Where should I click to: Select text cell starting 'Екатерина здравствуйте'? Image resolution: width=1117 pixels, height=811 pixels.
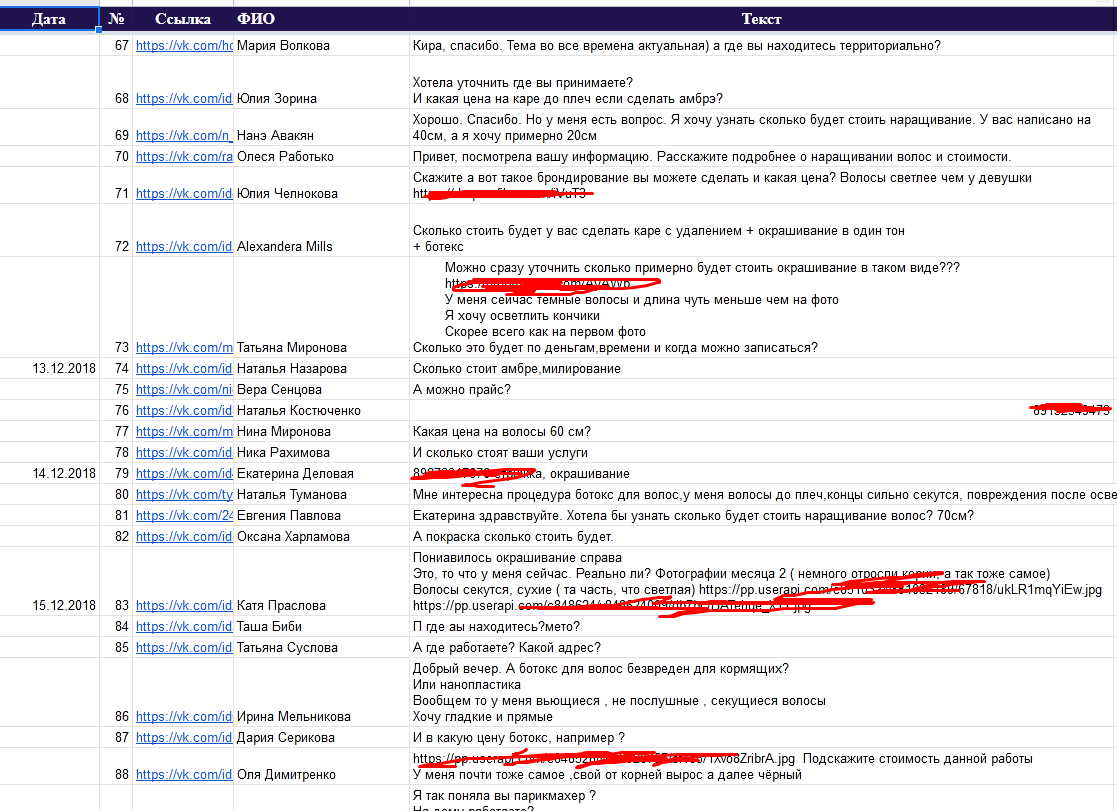[x=763, y=516]
